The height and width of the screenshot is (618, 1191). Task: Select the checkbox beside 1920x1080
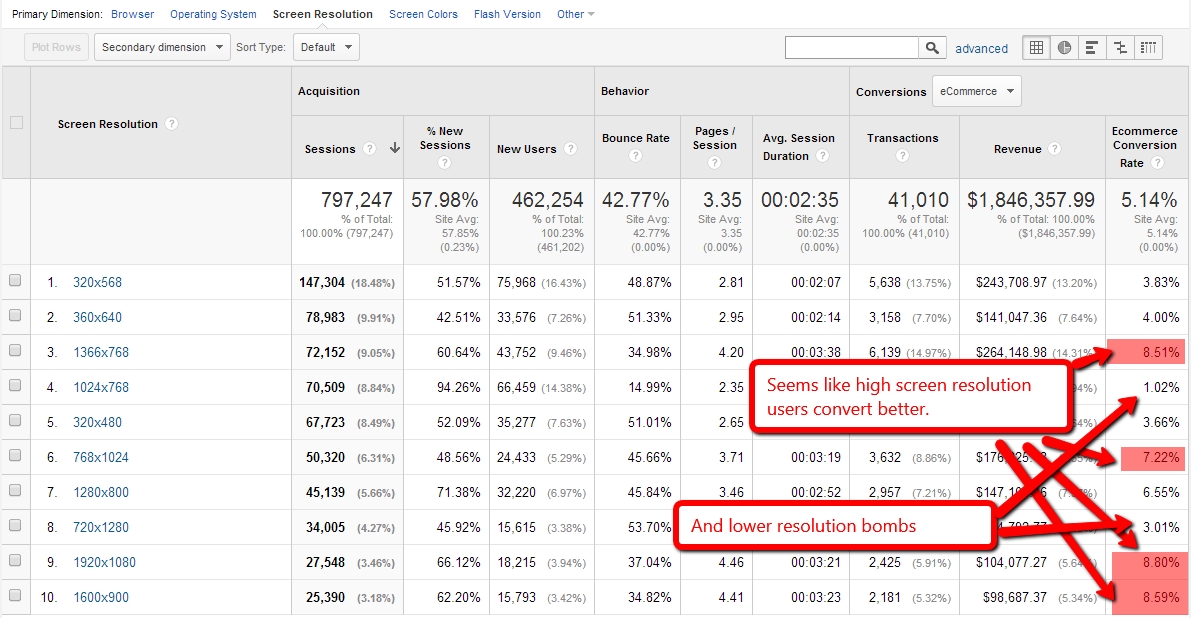click(x=16, y=562)
